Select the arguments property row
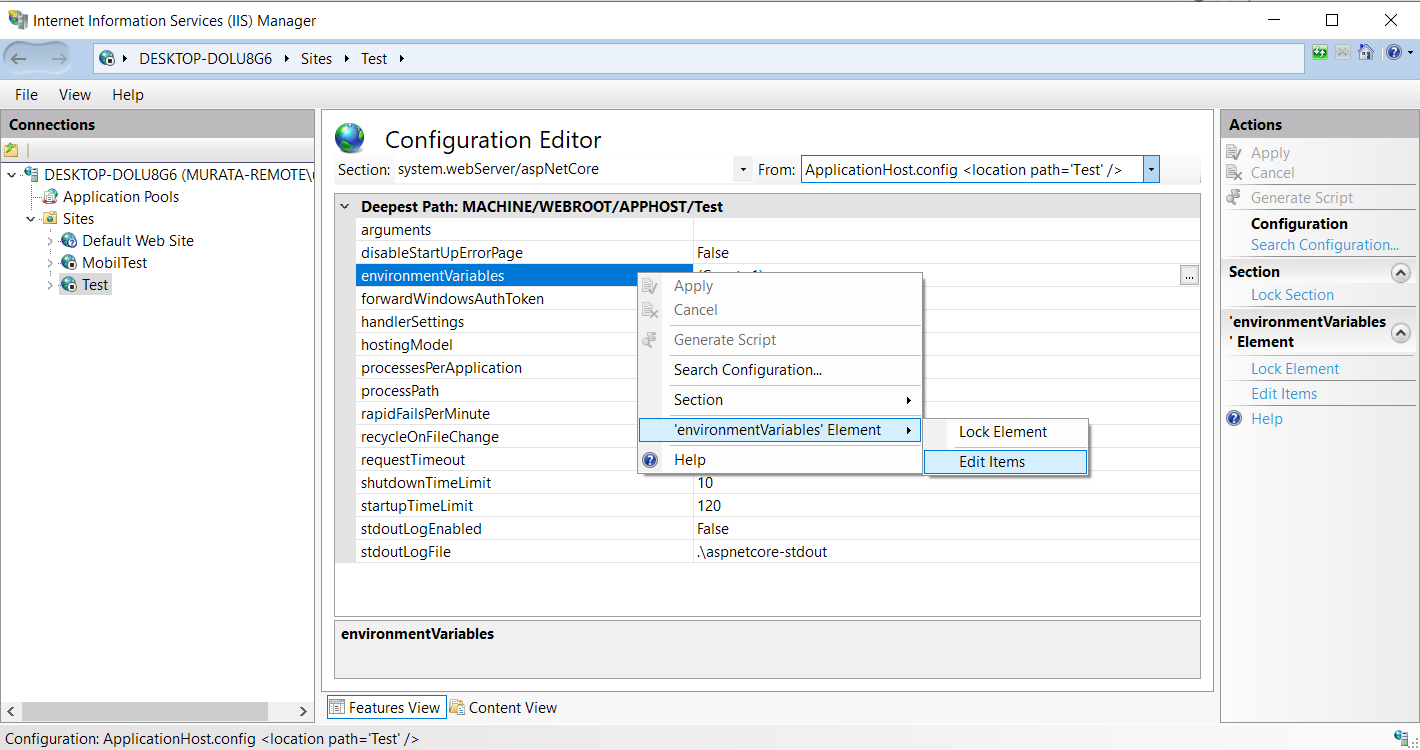This screenshot has height=750, width=1420. [777, 230]
